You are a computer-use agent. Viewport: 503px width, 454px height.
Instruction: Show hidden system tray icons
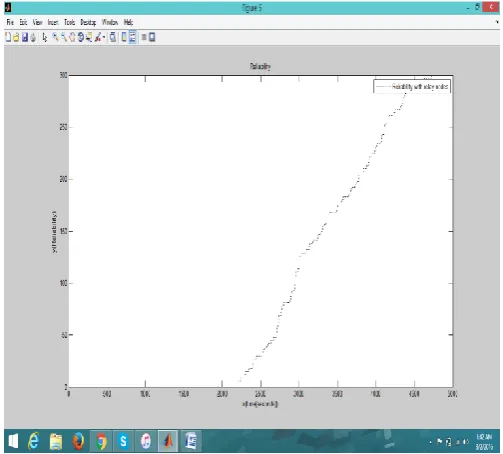coord(431,442)
